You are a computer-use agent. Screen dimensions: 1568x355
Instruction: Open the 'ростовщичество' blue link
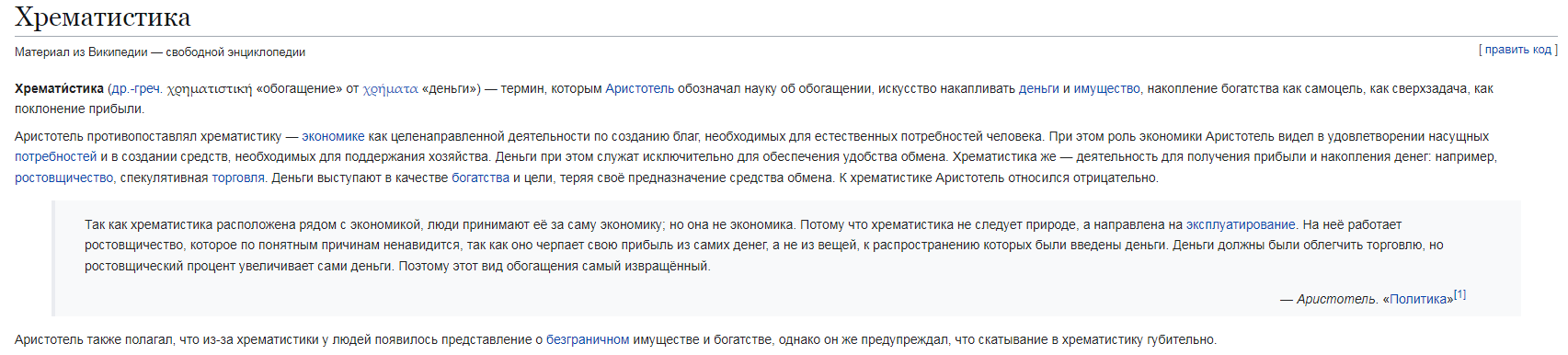(x=63, y=177)
